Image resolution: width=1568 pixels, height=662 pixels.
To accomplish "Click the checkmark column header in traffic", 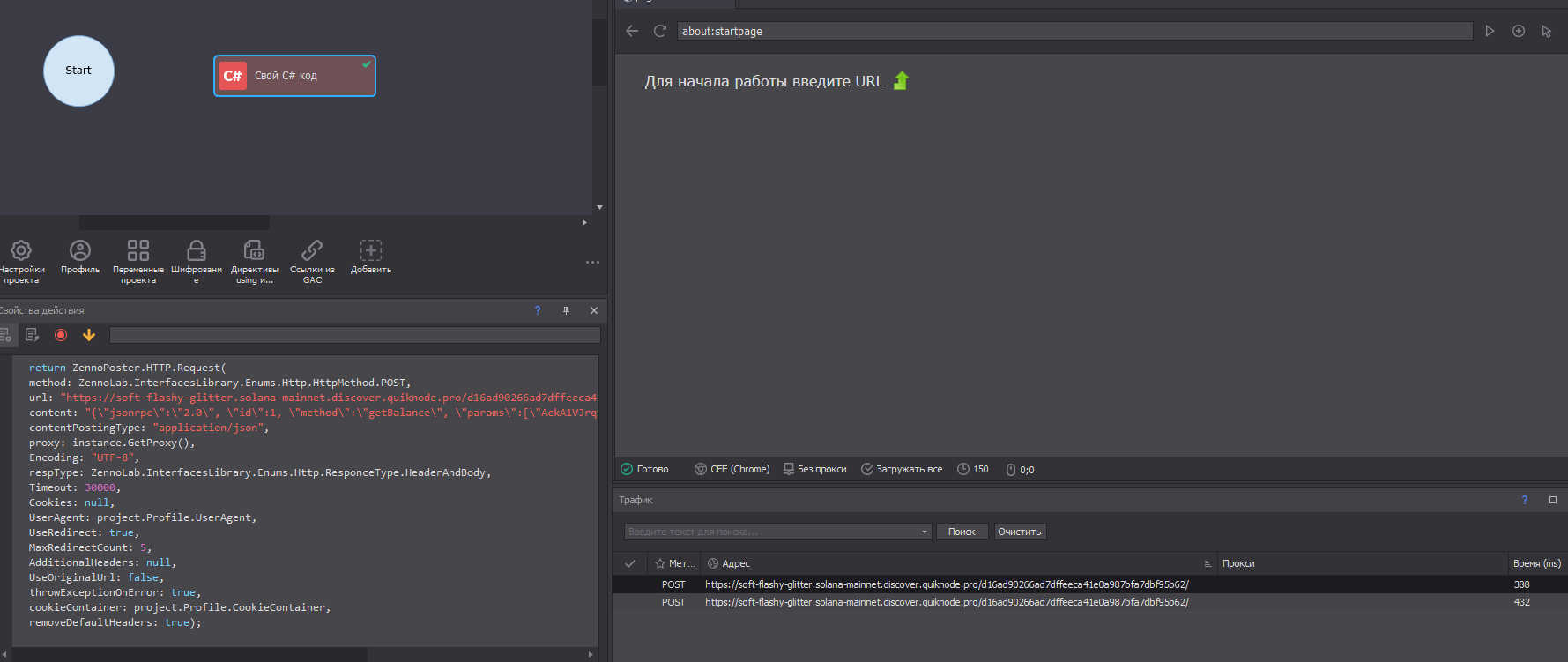I will click(630, 563).
